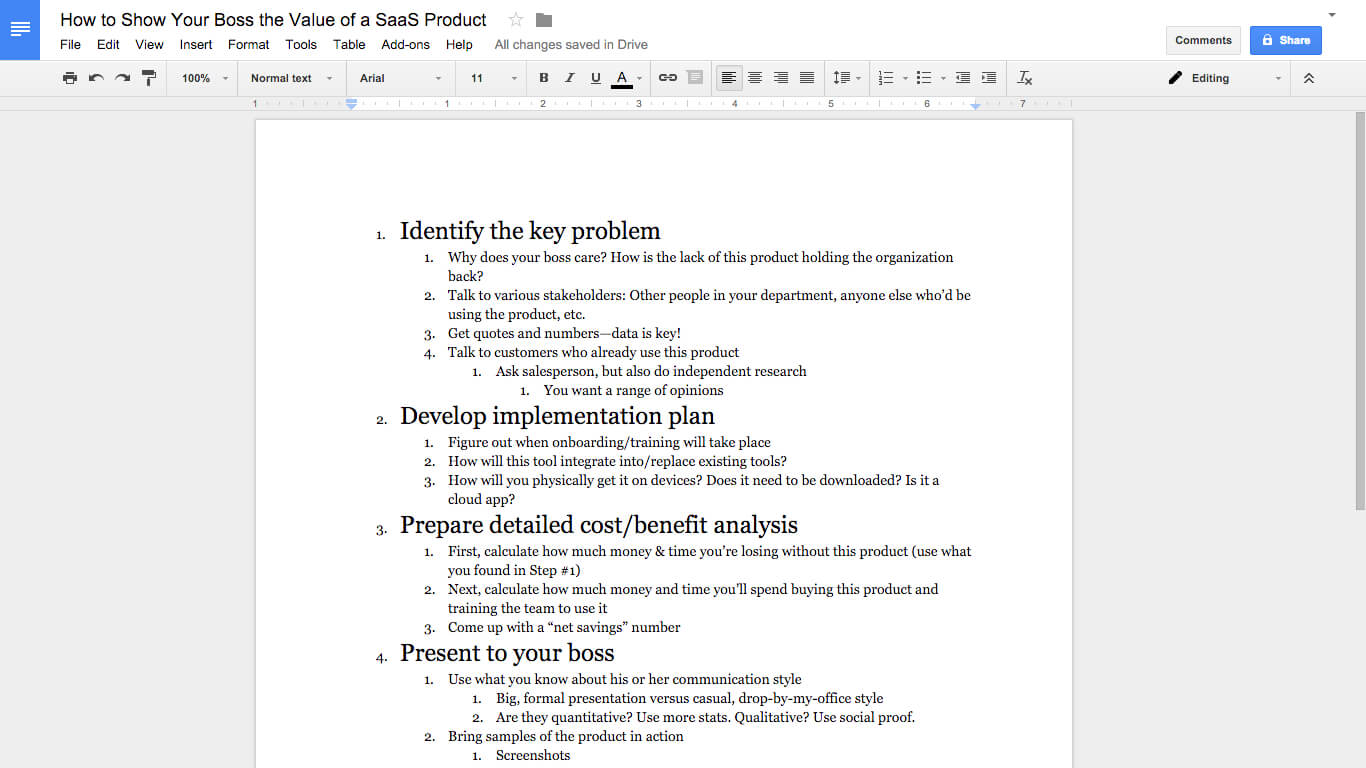The image size is (1366, 768).
Task: Open the text color picker
Action: click(627, 78)
